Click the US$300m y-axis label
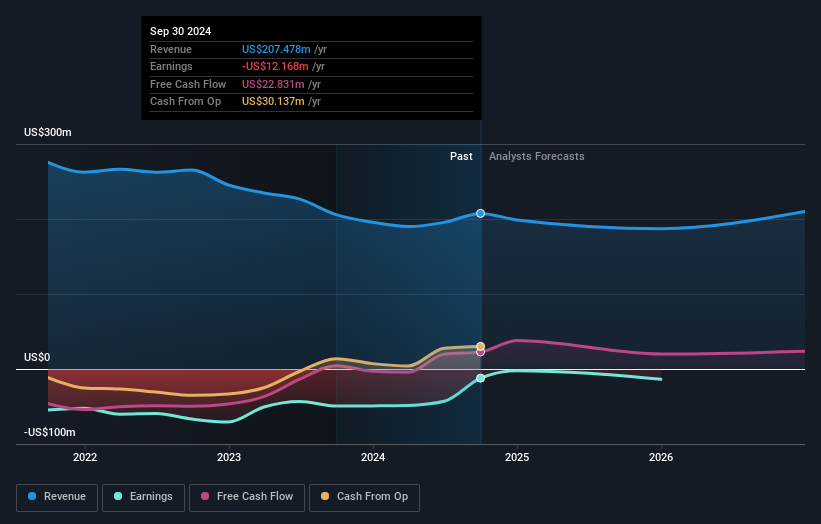Screen dimensions: 821x524 tap(48, 132)
